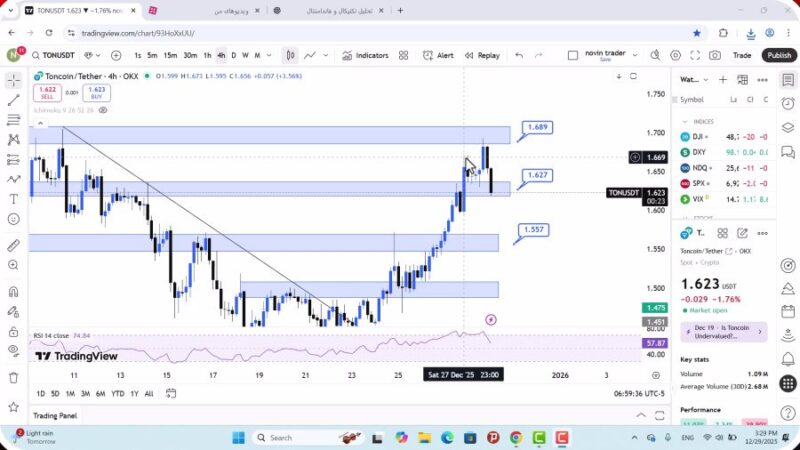The width and height of the screenshot is (800, 450).
Task: Start bar Replay mode
Action: (x=482, y=56)
